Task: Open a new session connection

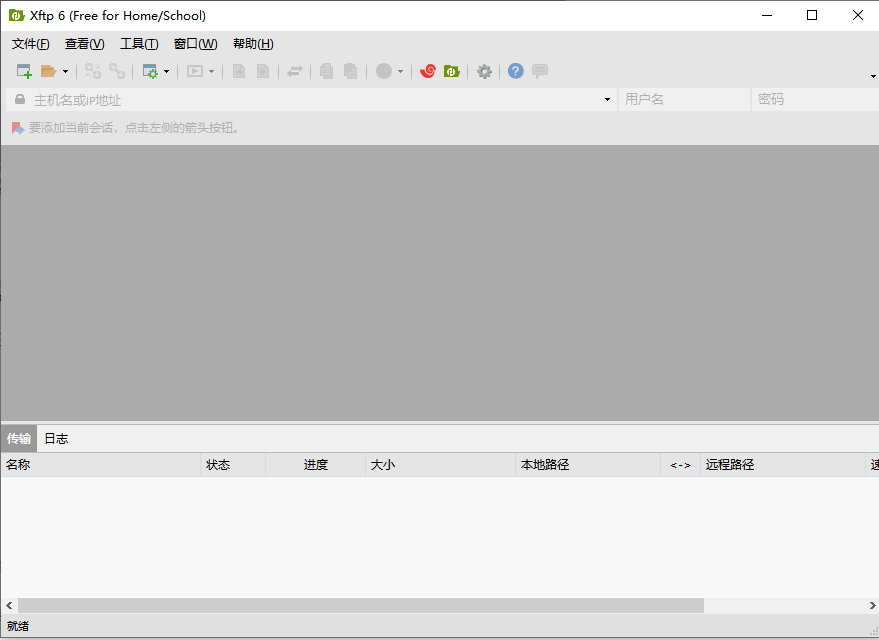Action: pyautogui.click(x=22, y=71)
